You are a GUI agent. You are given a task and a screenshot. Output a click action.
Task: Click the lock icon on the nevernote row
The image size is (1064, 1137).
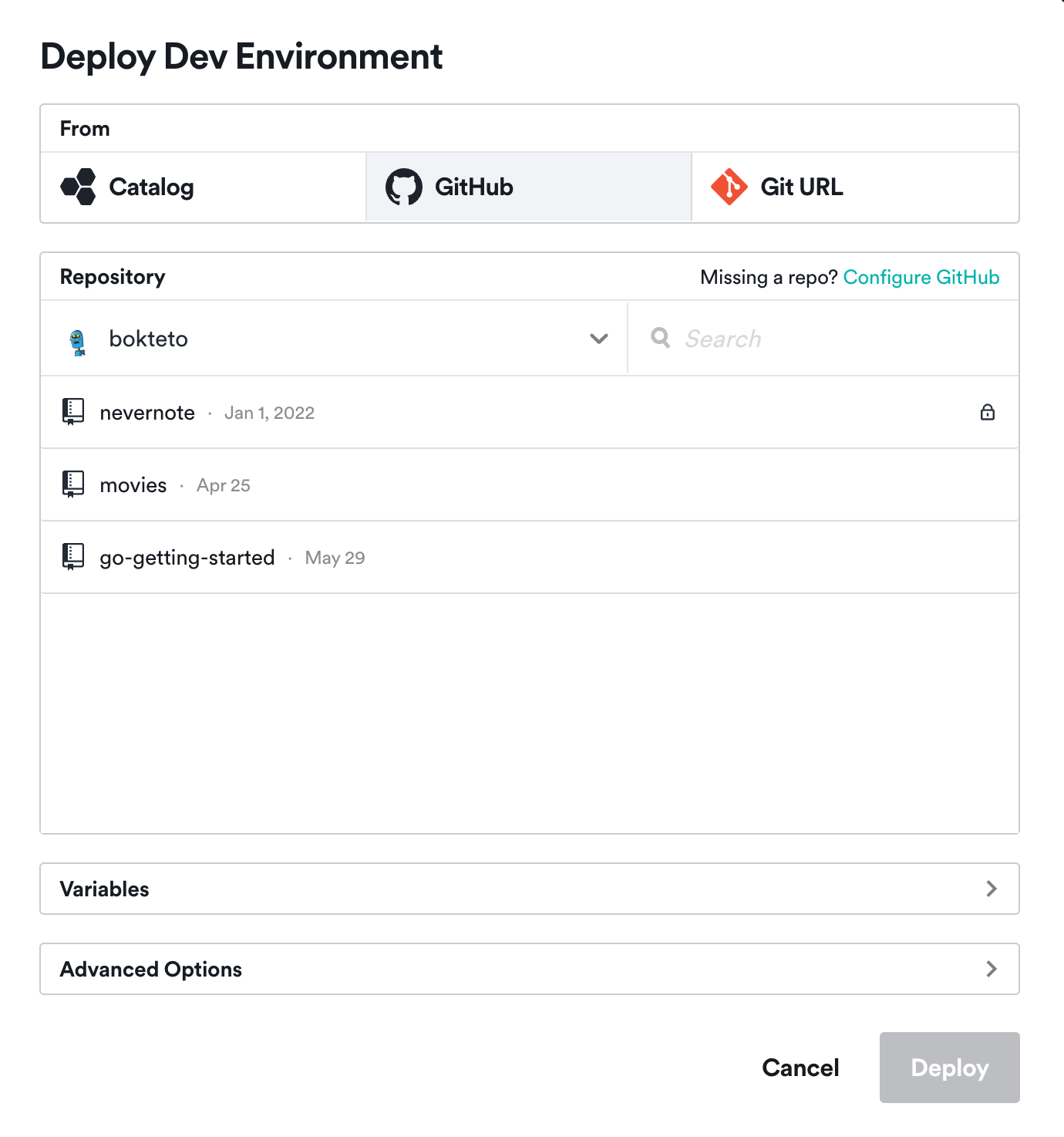coord(988,413)
